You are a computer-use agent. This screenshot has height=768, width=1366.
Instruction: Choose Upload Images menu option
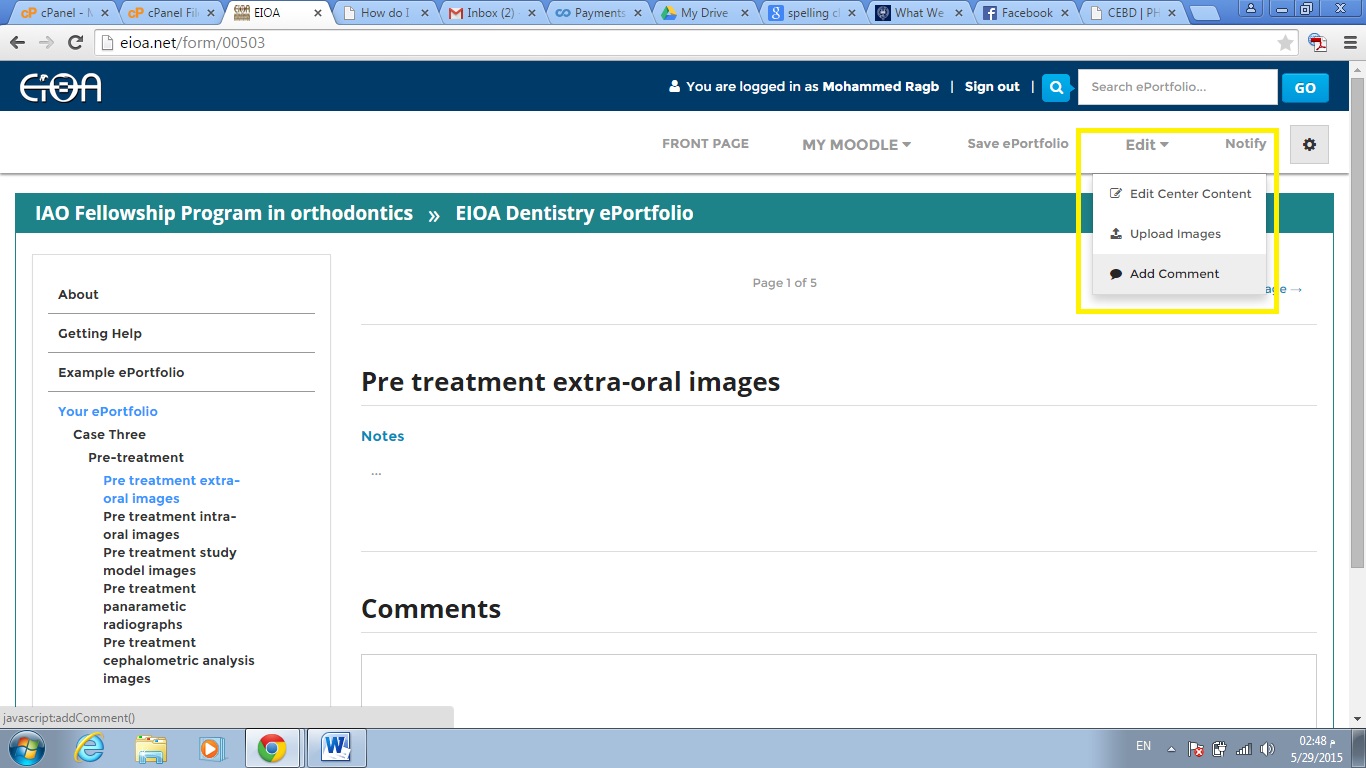1175,234
